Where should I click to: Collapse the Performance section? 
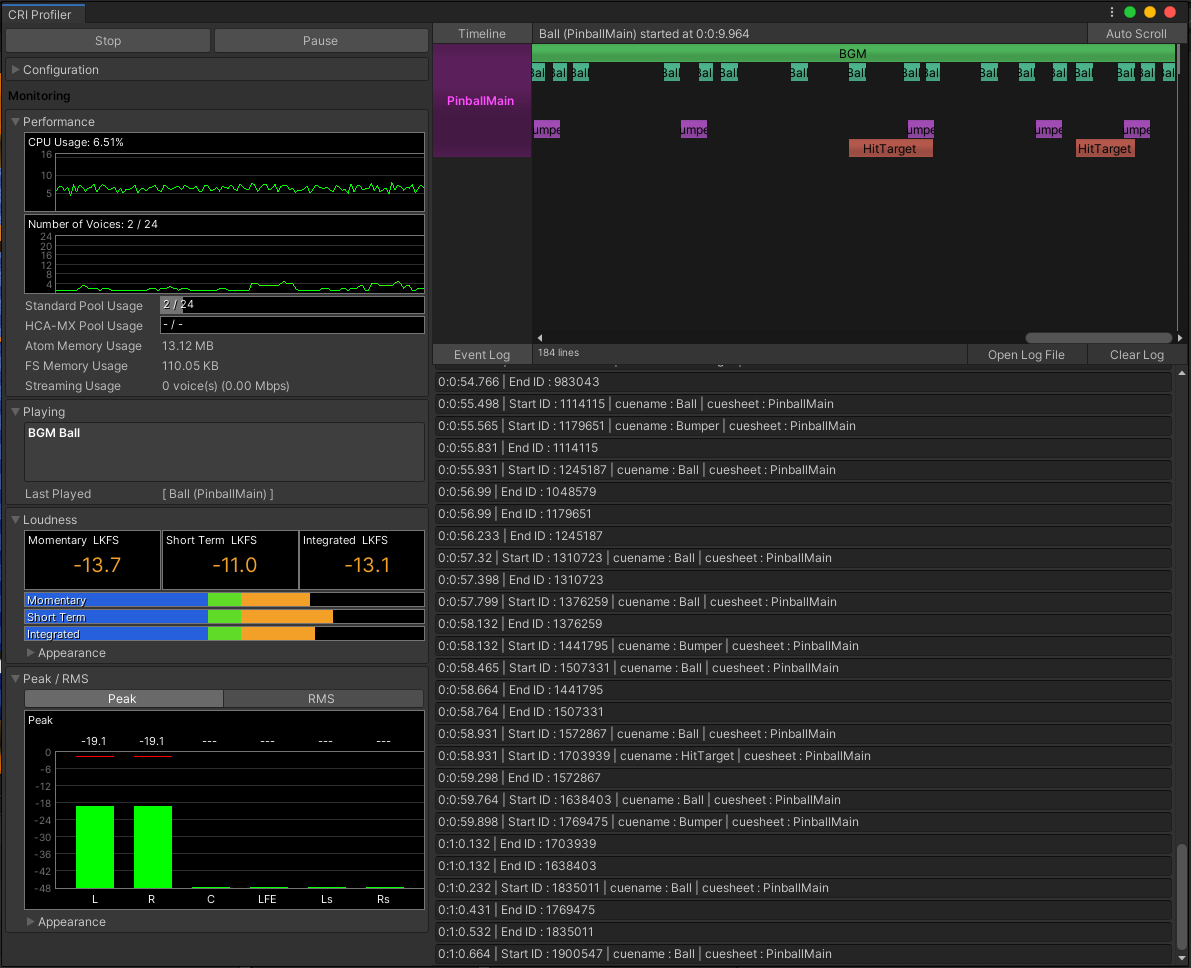click(14, 121)
